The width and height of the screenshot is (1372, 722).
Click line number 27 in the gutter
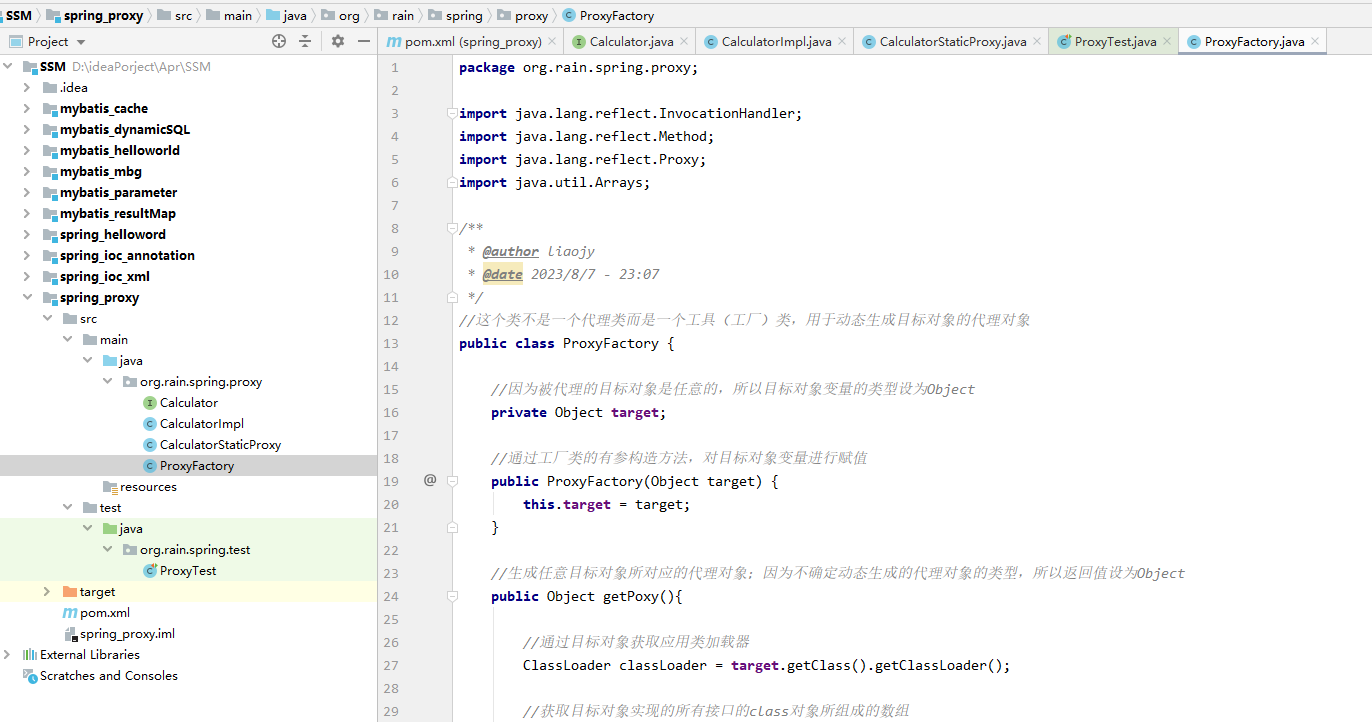click(390, 665)
